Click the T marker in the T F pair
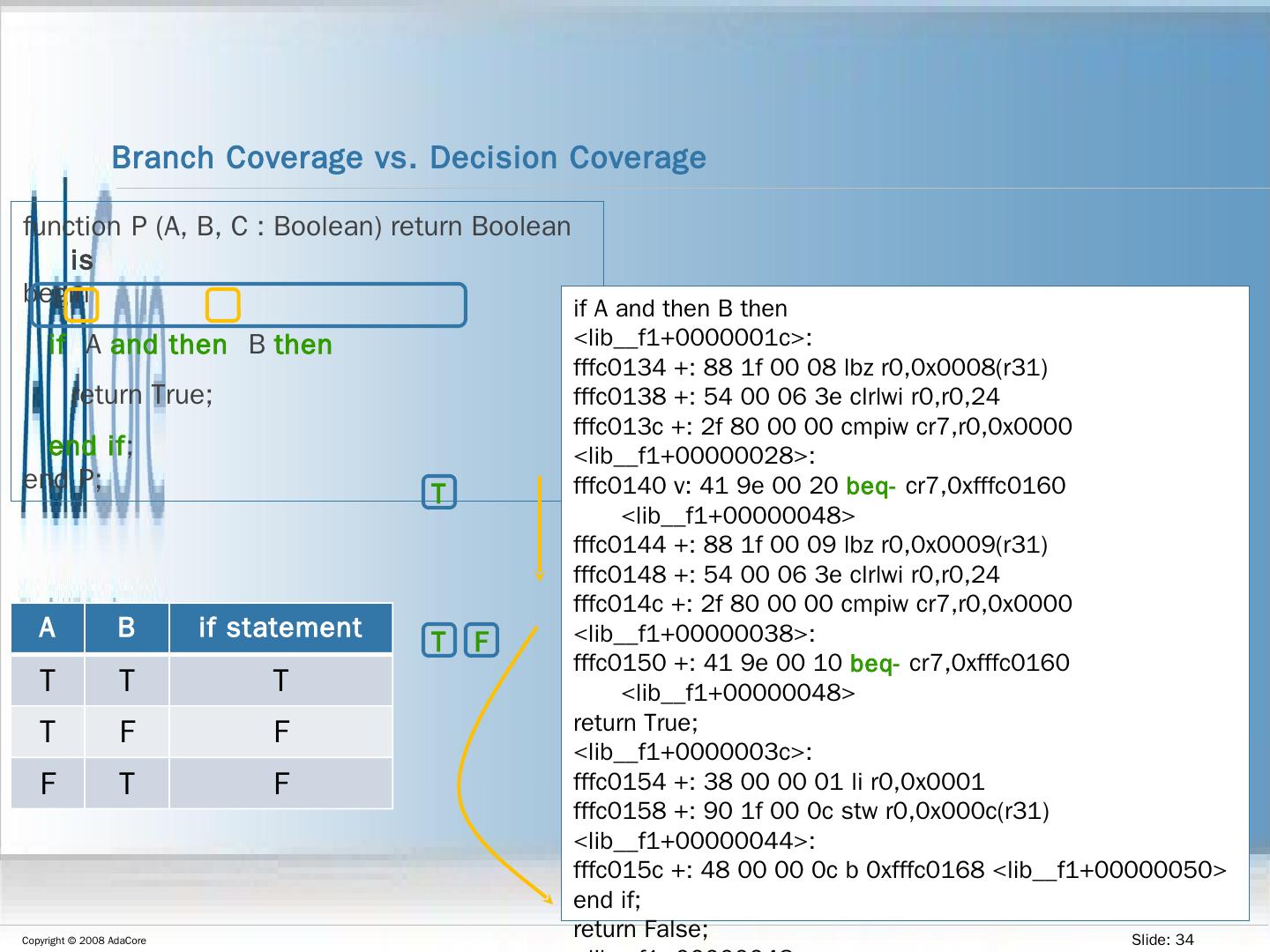 439,641
